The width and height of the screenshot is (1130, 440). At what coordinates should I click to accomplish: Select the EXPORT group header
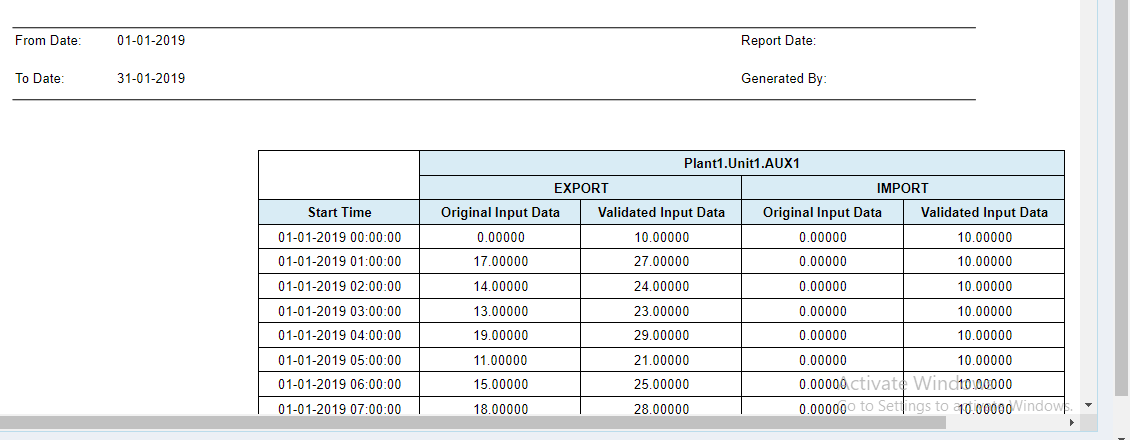[x=581, y=188]
